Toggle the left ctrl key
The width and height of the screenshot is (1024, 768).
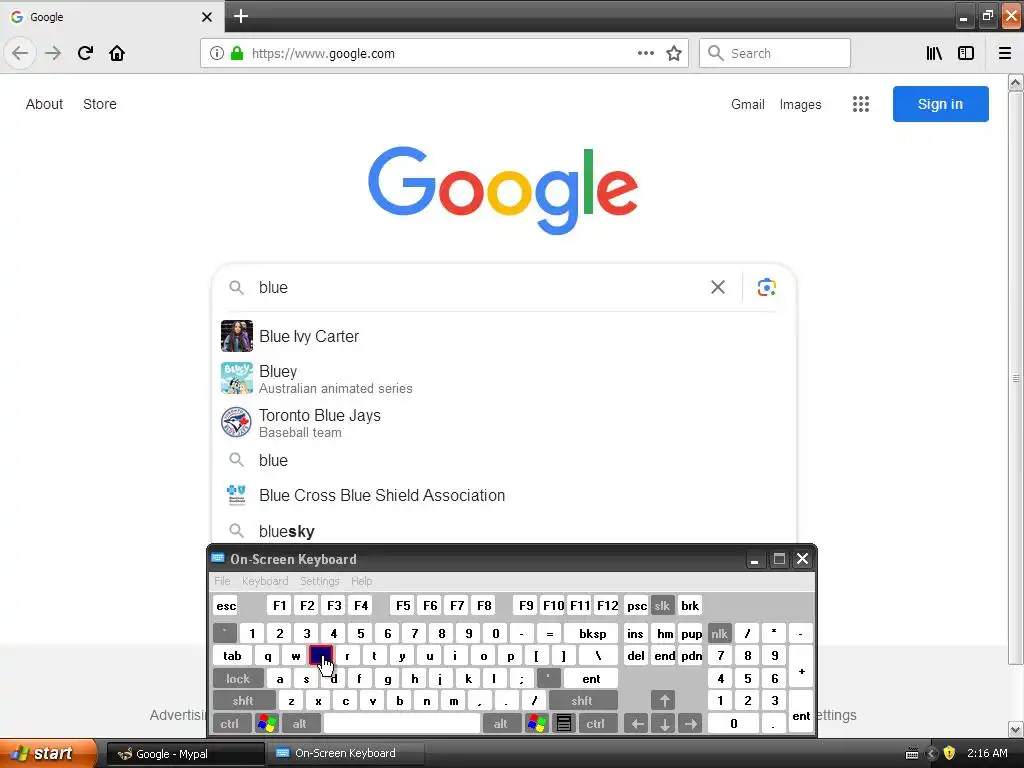[229, 724]
